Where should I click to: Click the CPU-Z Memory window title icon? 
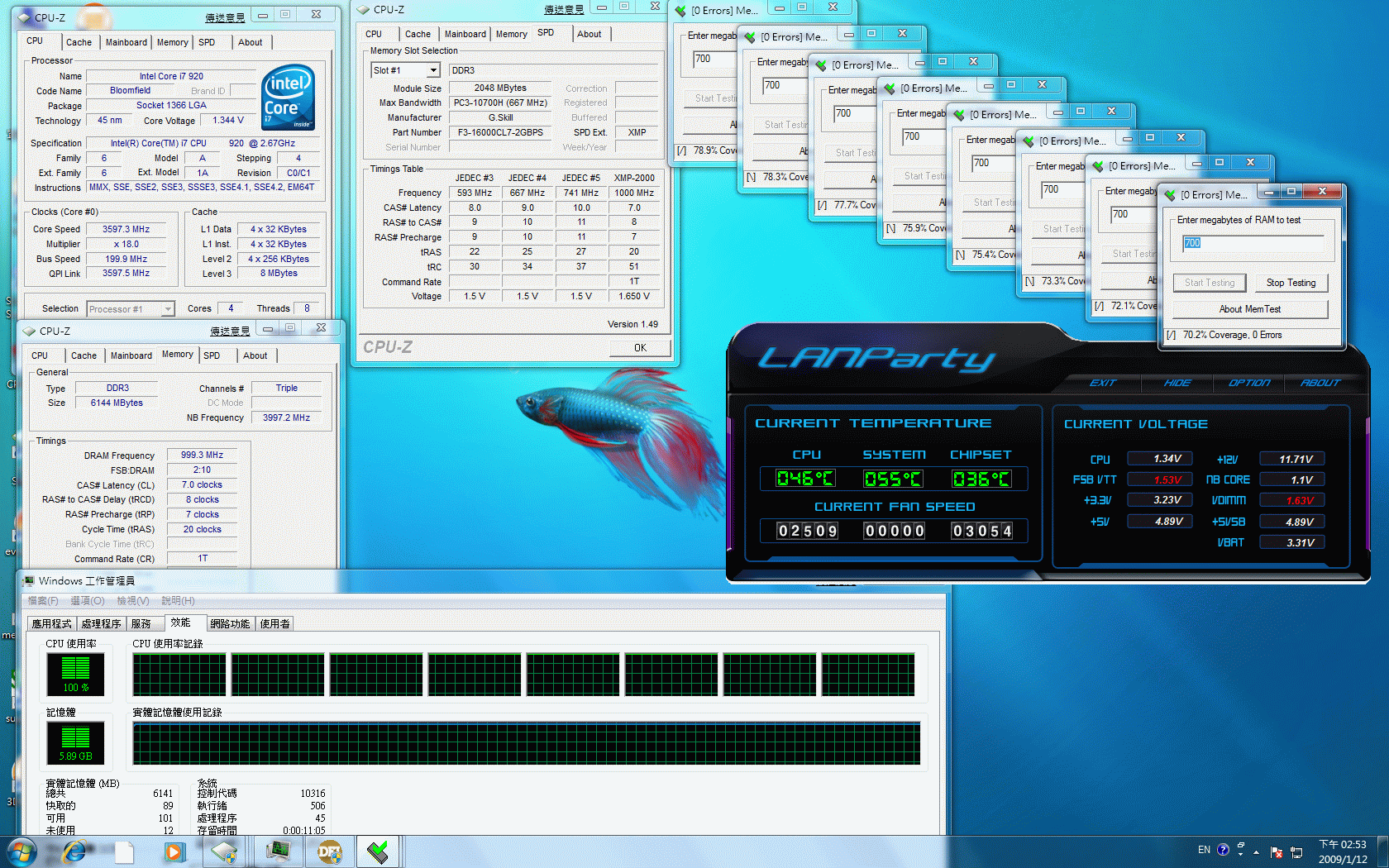coord(30,331)
